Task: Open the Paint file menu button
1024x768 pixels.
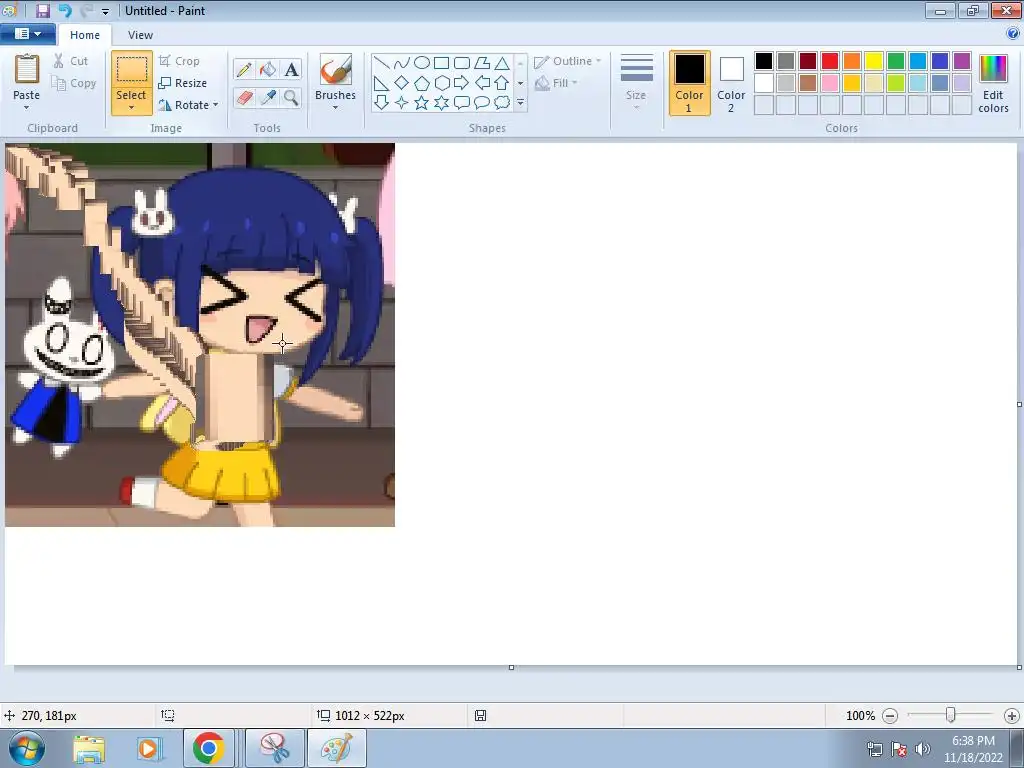Action: 27,34
